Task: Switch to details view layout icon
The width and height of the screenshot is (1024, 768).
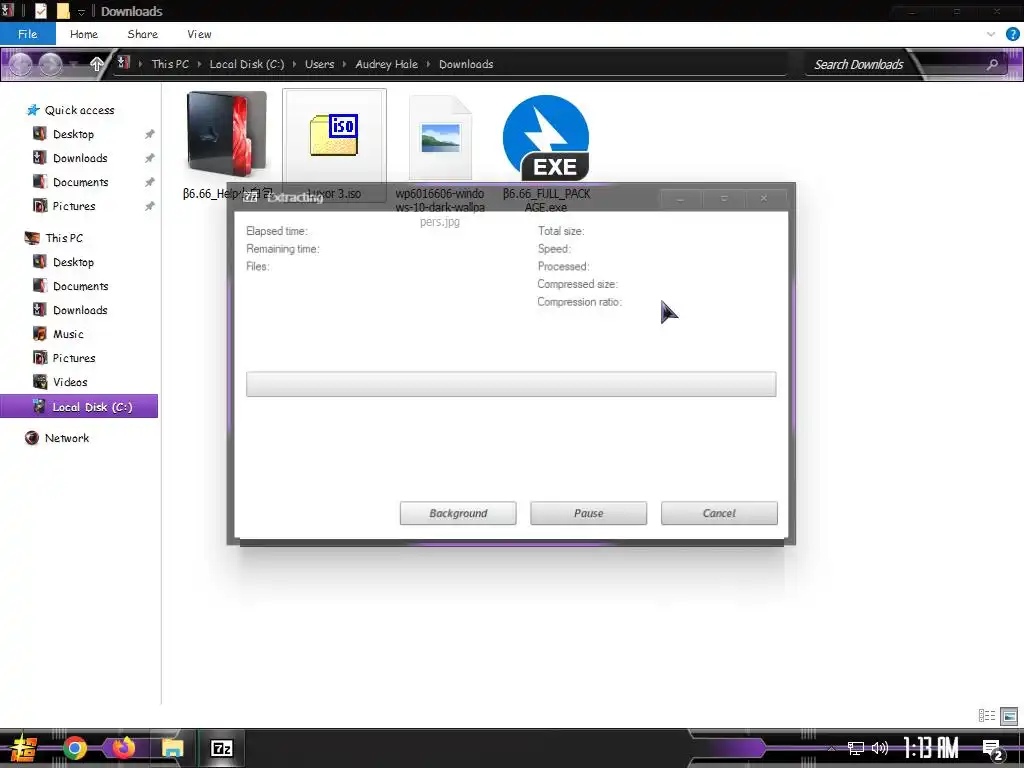Action: (x=987, y=716)
